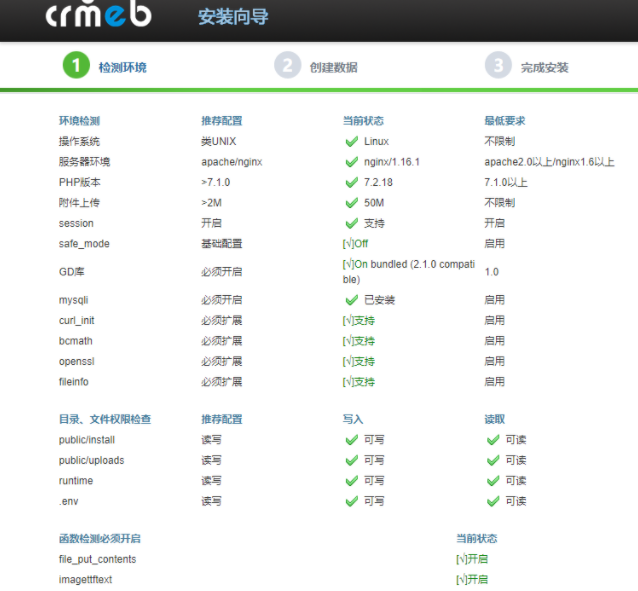Click the gray step 3 circle icon
This screenshot has width=638, height=591.
point(498,66)
